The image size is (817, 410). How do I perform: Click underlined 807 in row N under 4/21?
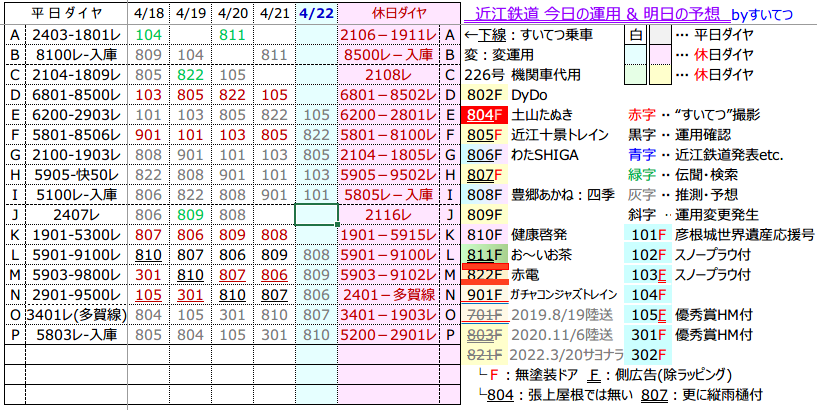pyautogui.click(x=274, y=295)
